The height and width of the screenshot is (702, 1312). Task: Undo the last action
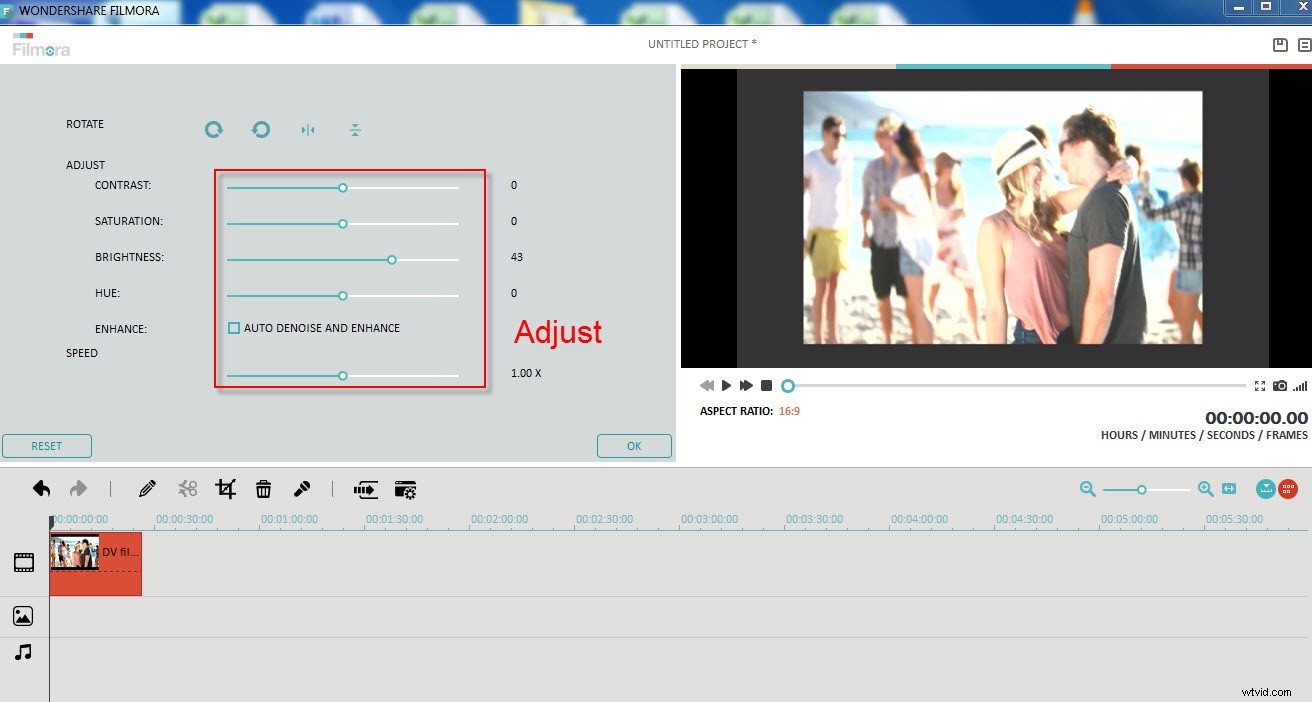click(41, 488)
